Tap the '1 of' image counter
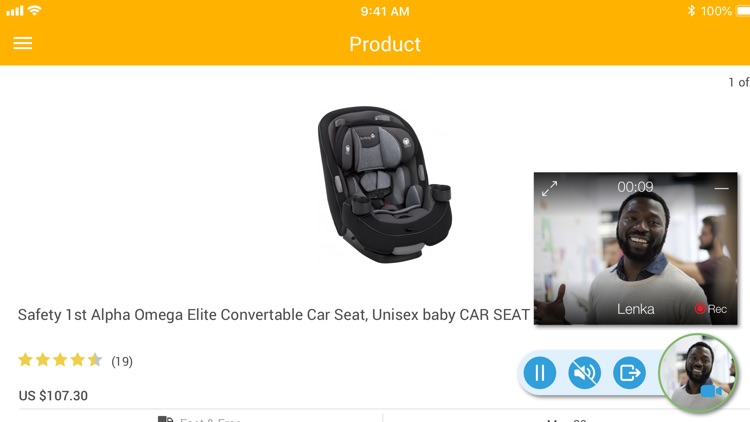750x422 pixels. tap(739, 82)
